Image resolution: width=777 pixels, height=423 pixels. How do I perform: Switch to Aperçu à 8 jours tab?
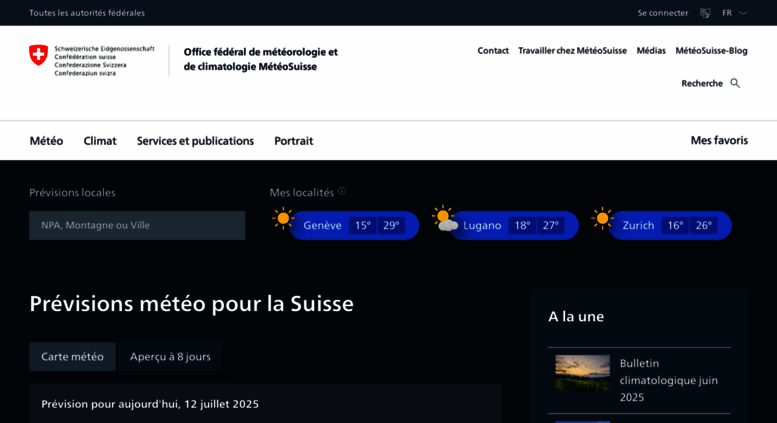(x=170, y=357)
